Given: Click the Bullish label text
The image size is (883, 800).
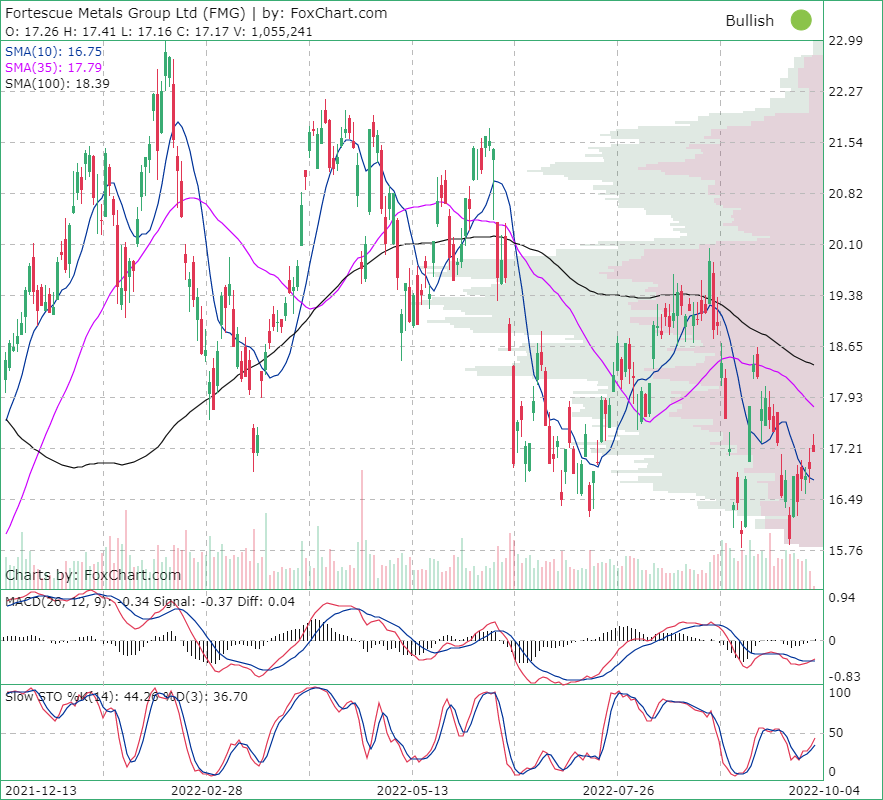Looking at the screenshot, I should pos(749,21).
